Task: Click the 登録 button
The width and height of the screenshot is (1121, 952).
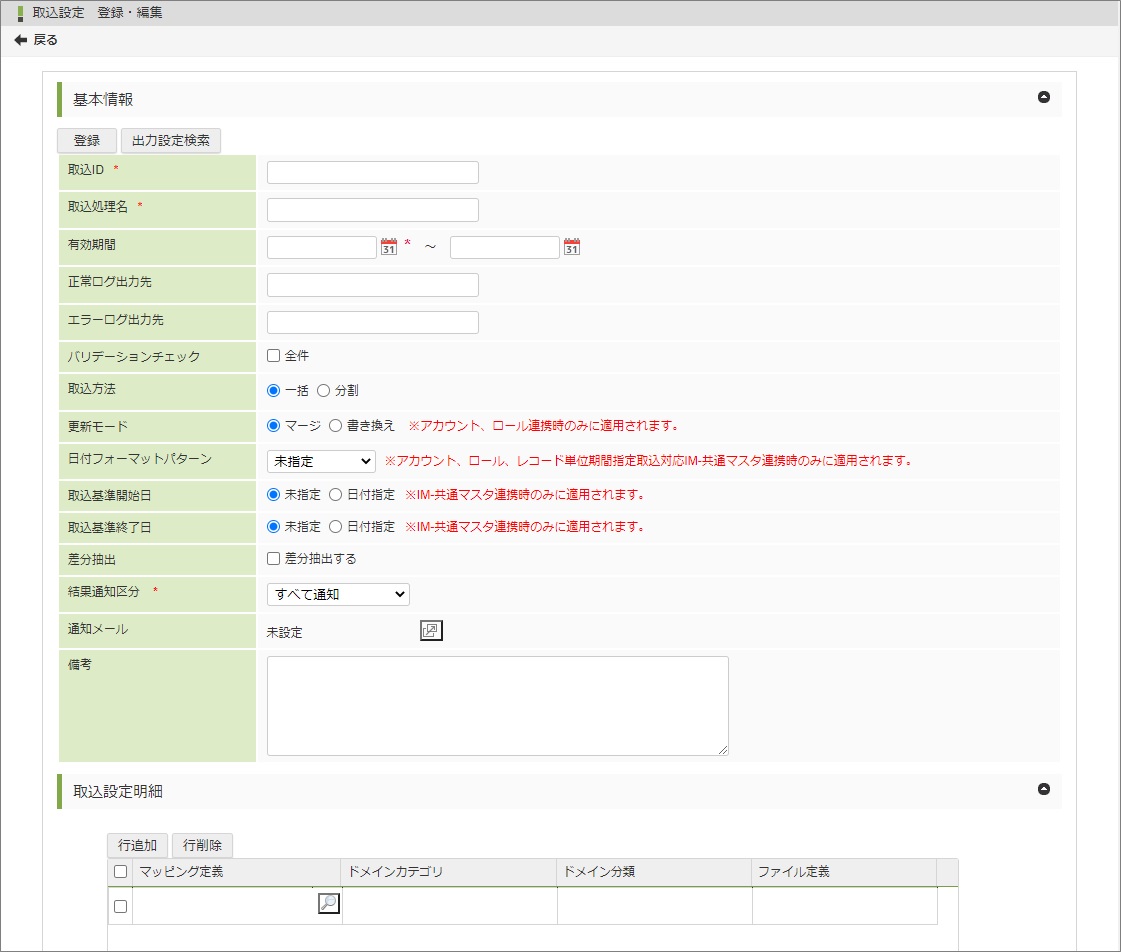Action: click(x=87, y=141)
